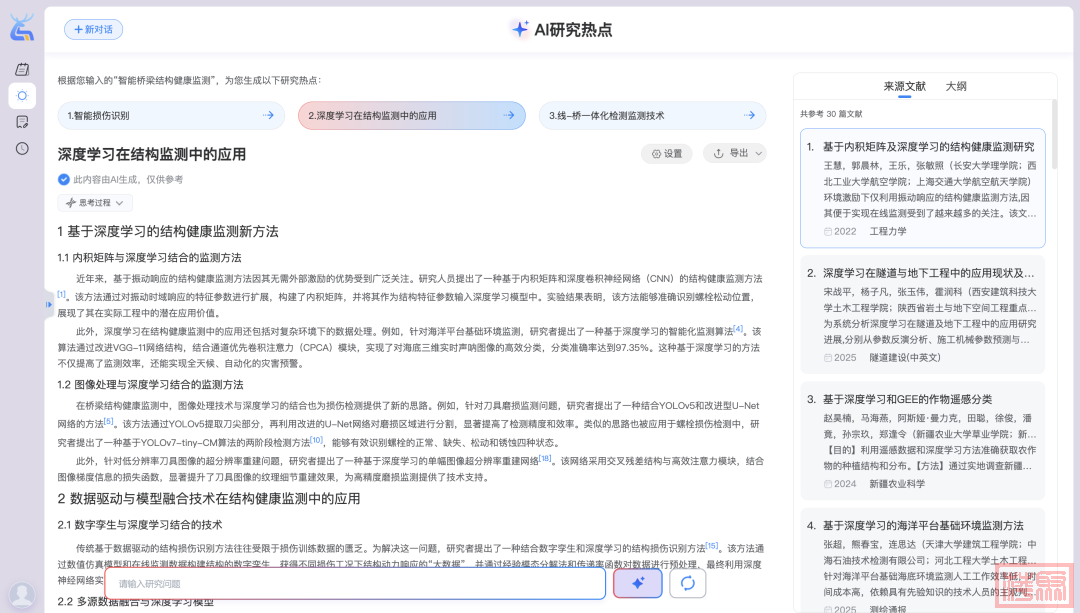Click the sparkle generate button beside input
This screenshot has height=613, width=1080.
coord(637,584)
